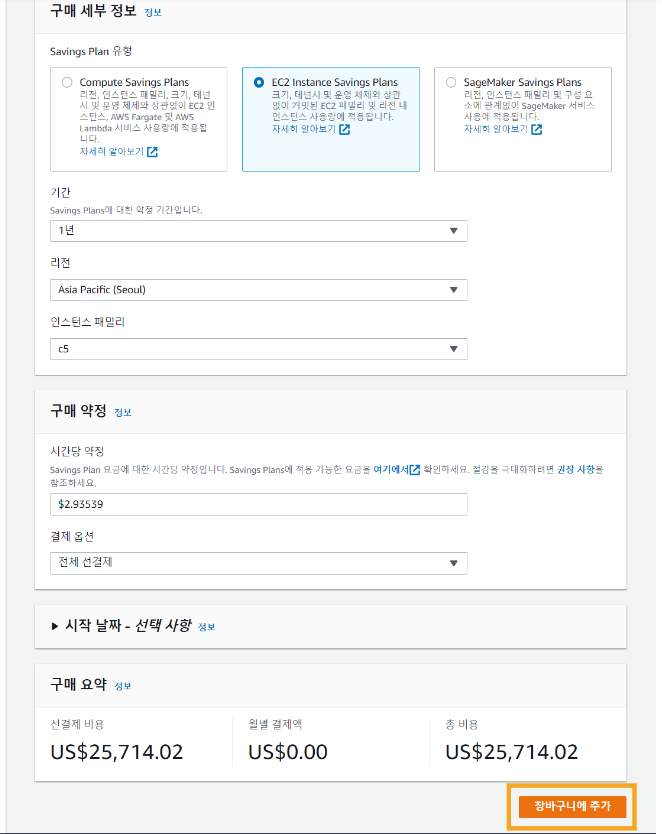Click the Savings Plan 유형 label

click(x=91, y=52)
